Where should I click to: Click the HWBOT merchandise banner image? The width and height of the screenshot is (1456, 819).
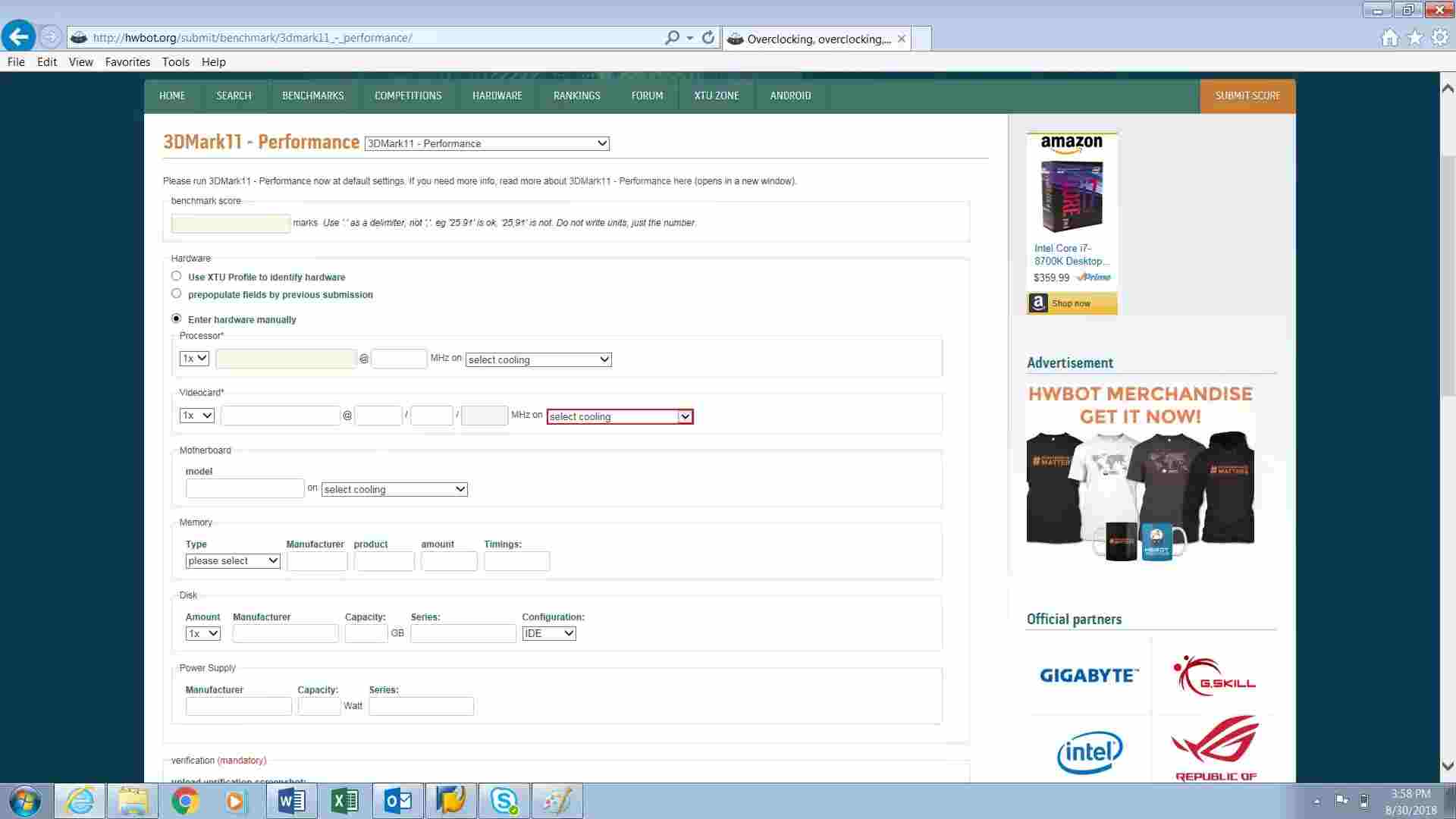click(x=1141, y=472)
